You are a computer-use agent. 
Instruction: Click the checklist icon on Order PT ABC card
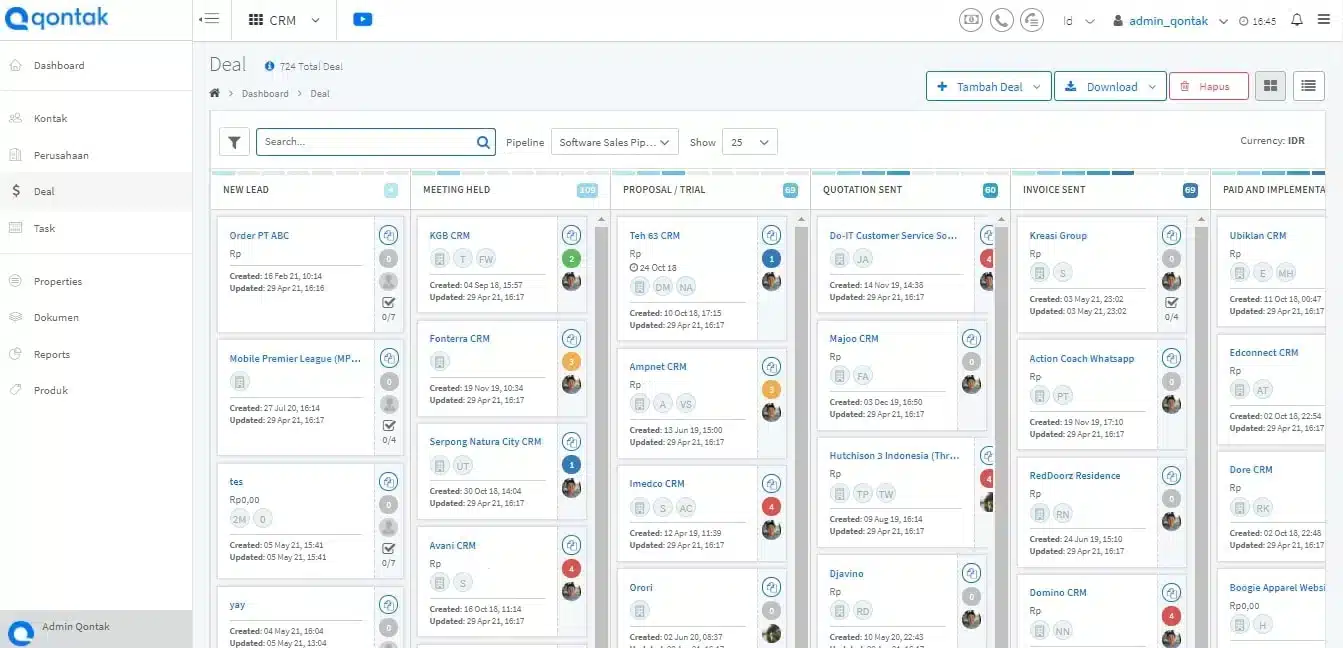coord(389,303)
